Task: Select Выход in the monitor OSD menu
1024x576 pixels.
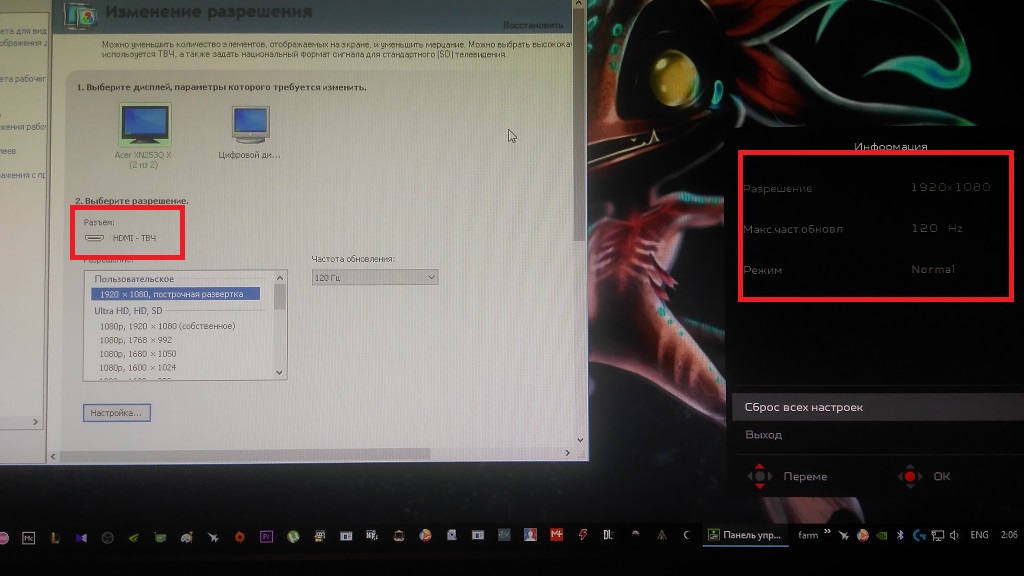Action: click(764, 435)
